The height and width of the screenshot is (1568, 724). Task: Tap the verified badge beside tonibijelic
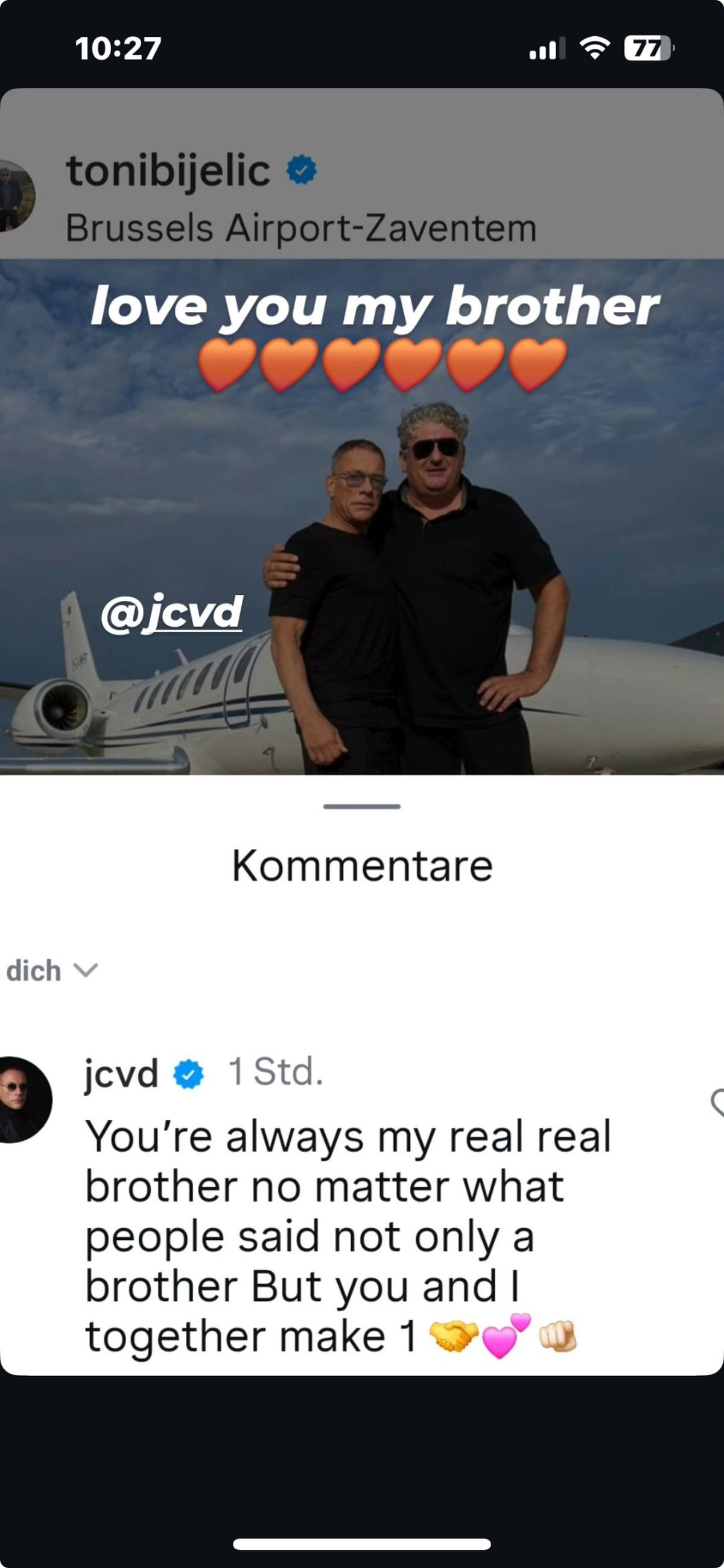click(302, 170)
